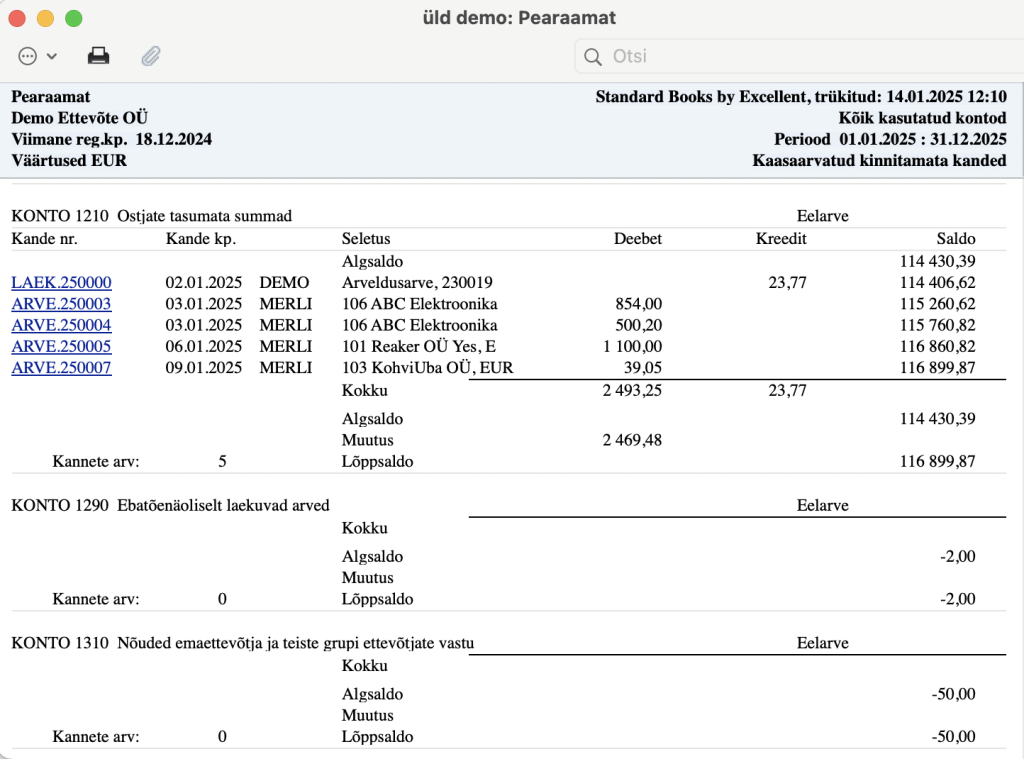Open entry ARVE.250007 link

[61, 367]
